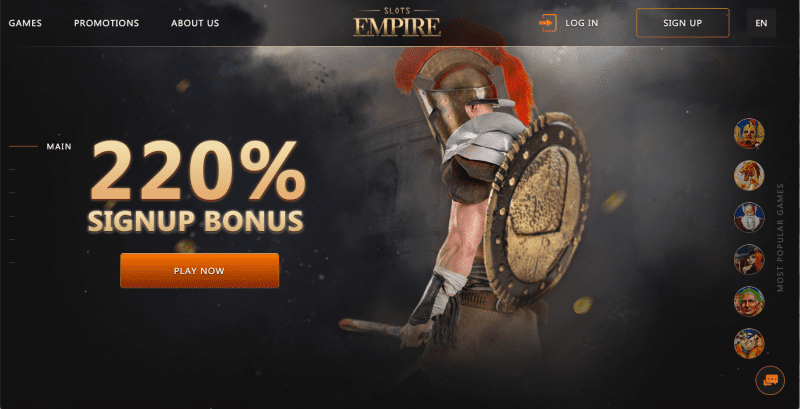Jump to the last slide indicator dash

pos(12,263)
